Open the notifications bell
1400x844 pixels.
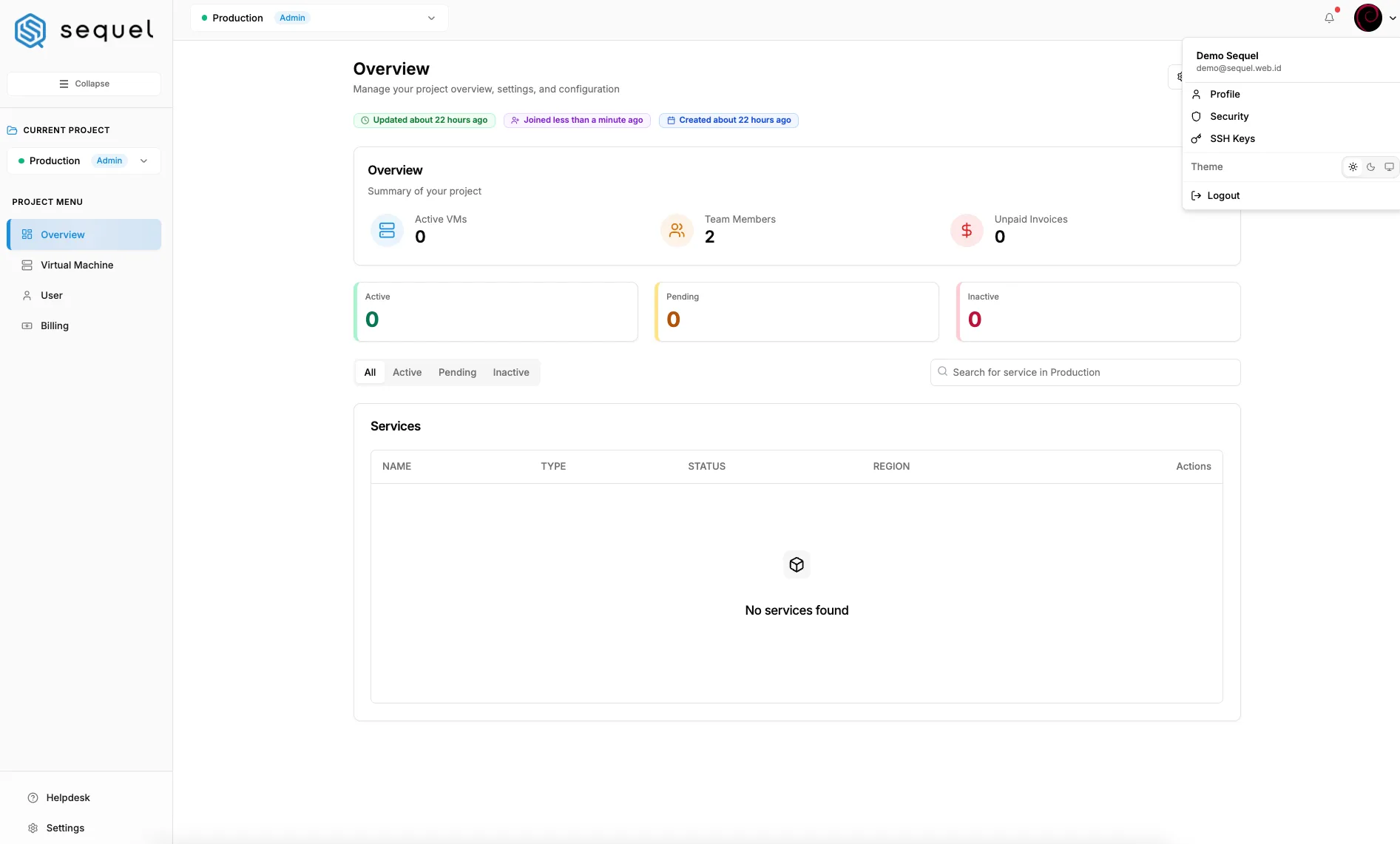1329,18
